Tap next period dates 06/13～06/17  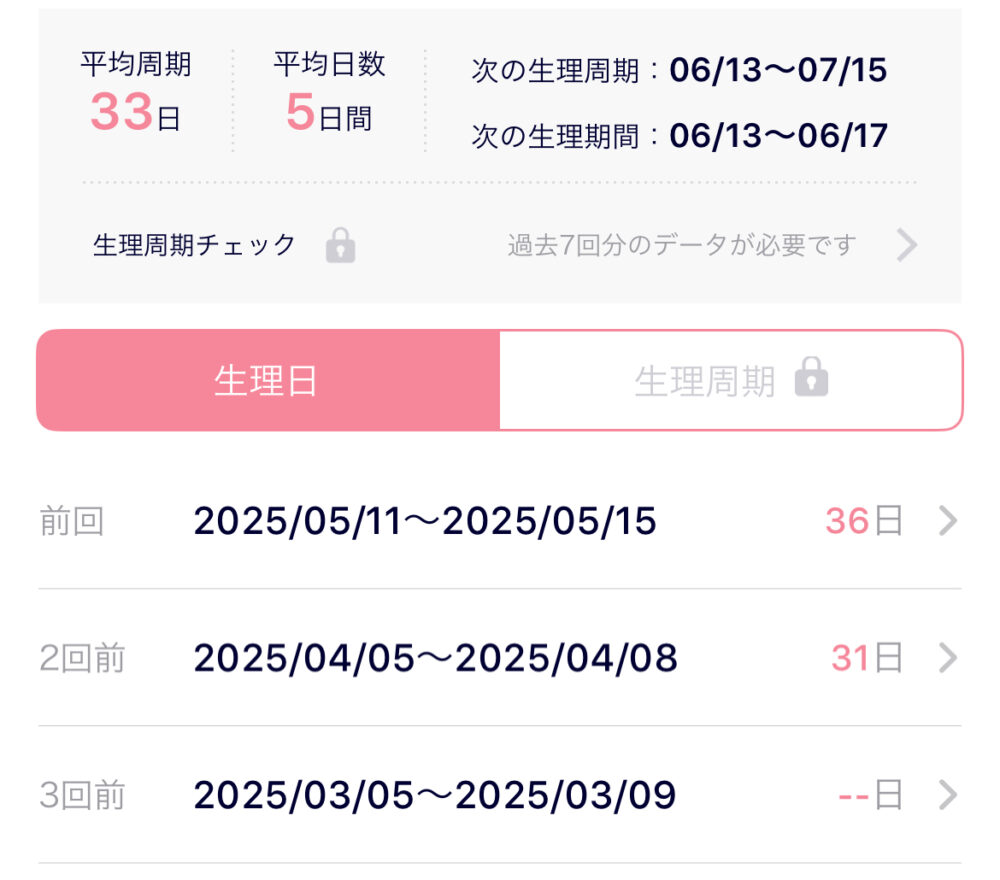click(x=778, y=136)
